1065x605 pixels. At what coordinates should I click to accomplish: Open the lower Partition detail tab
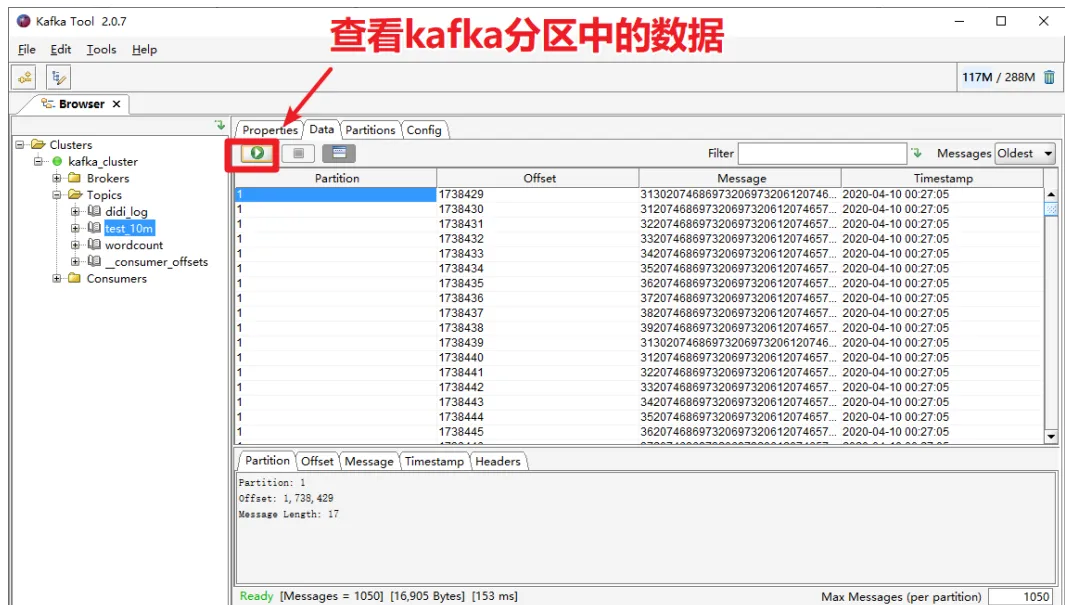click(267, 460)
